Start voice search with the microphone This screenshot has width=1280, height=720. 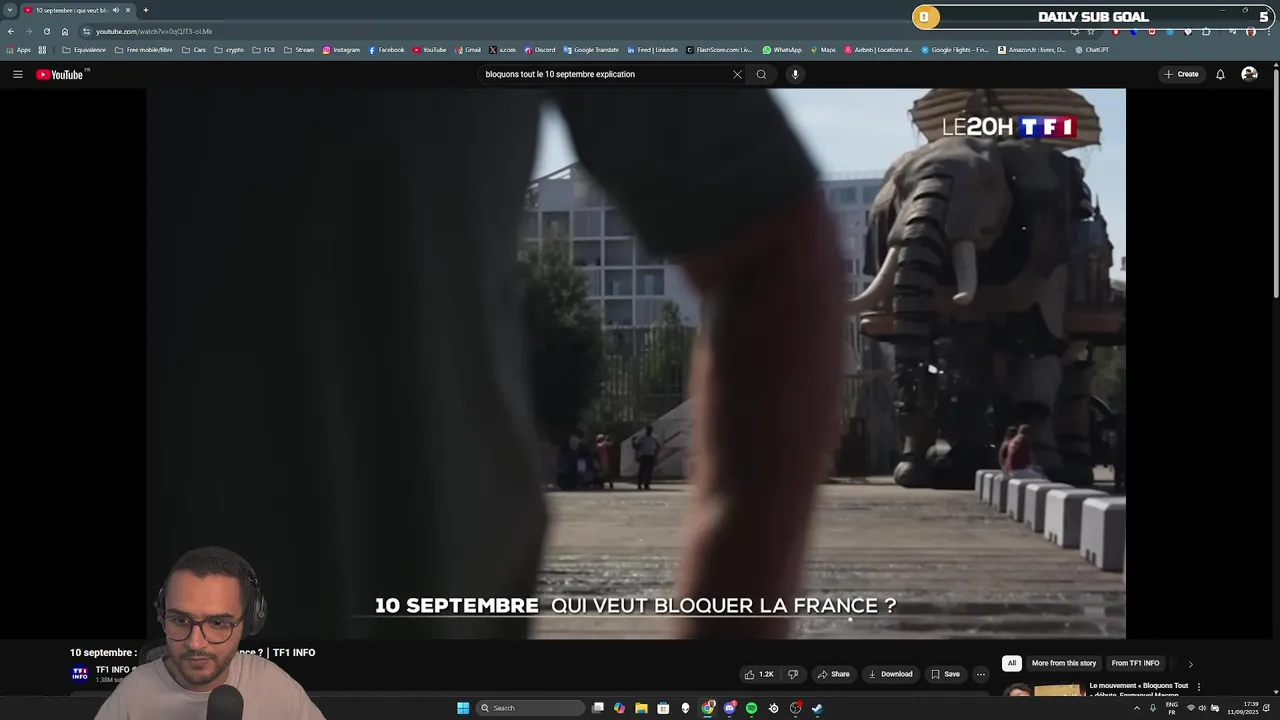pyautogui.click(x=795, y=74)
